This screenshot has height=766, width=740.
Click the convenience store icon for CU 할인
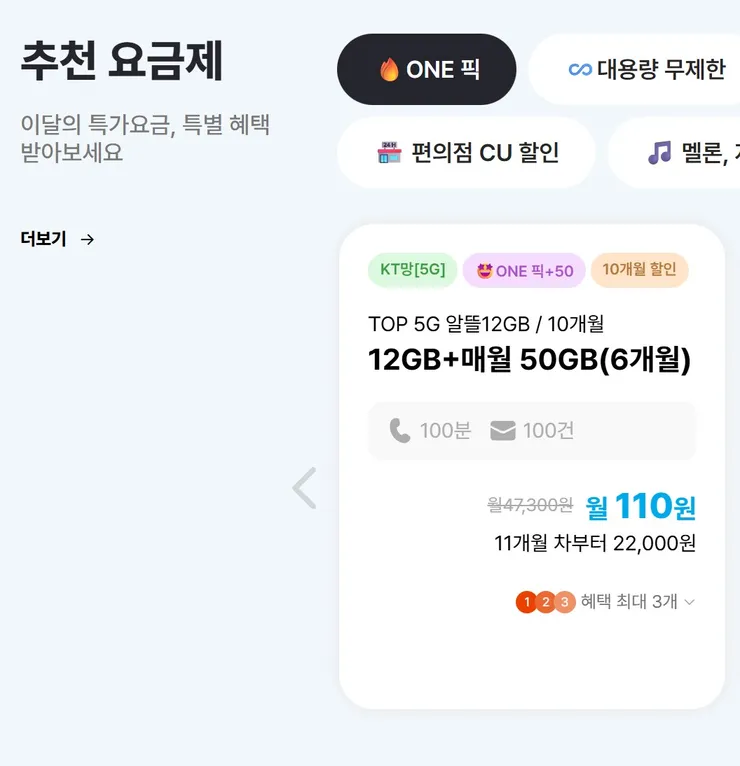tap(389, 153)
